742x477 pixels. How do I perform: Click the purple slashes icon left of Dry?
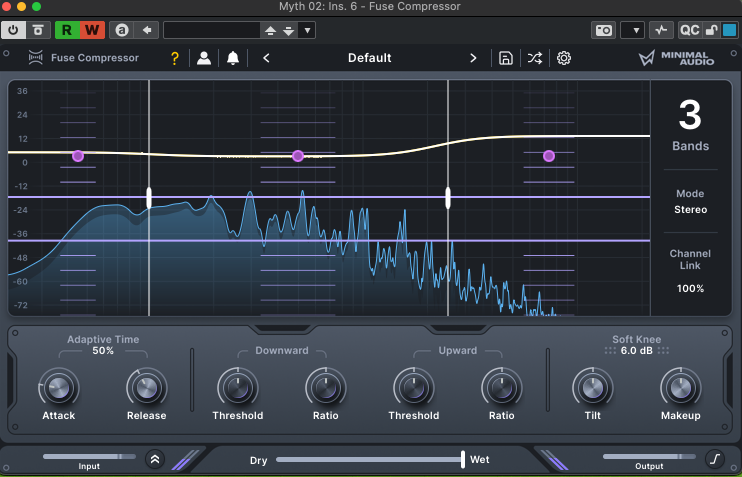[185, 460]
